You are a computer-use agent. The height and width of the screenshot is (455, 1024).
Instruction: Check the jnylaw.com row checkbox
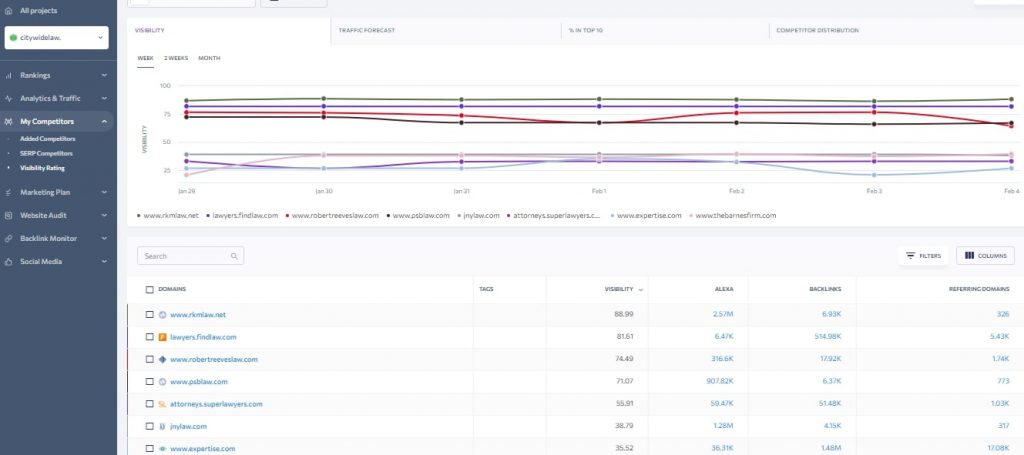(150, 426)
